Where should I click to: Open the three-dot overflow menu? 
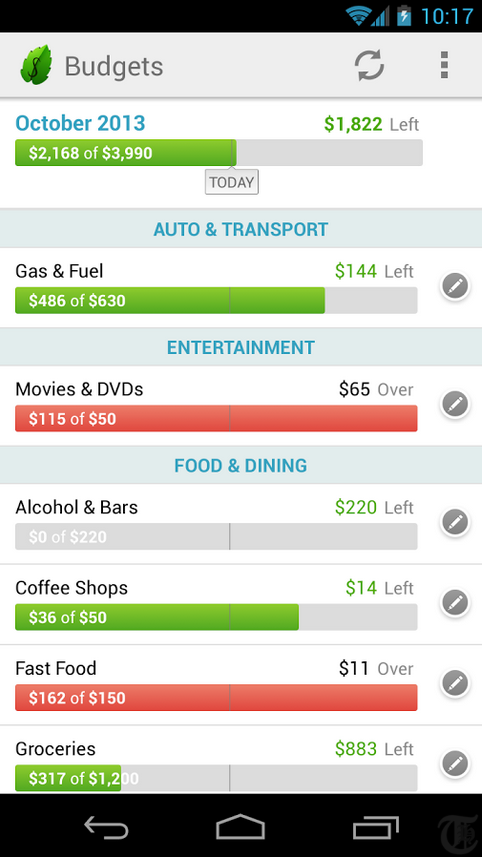coord(444,66)
